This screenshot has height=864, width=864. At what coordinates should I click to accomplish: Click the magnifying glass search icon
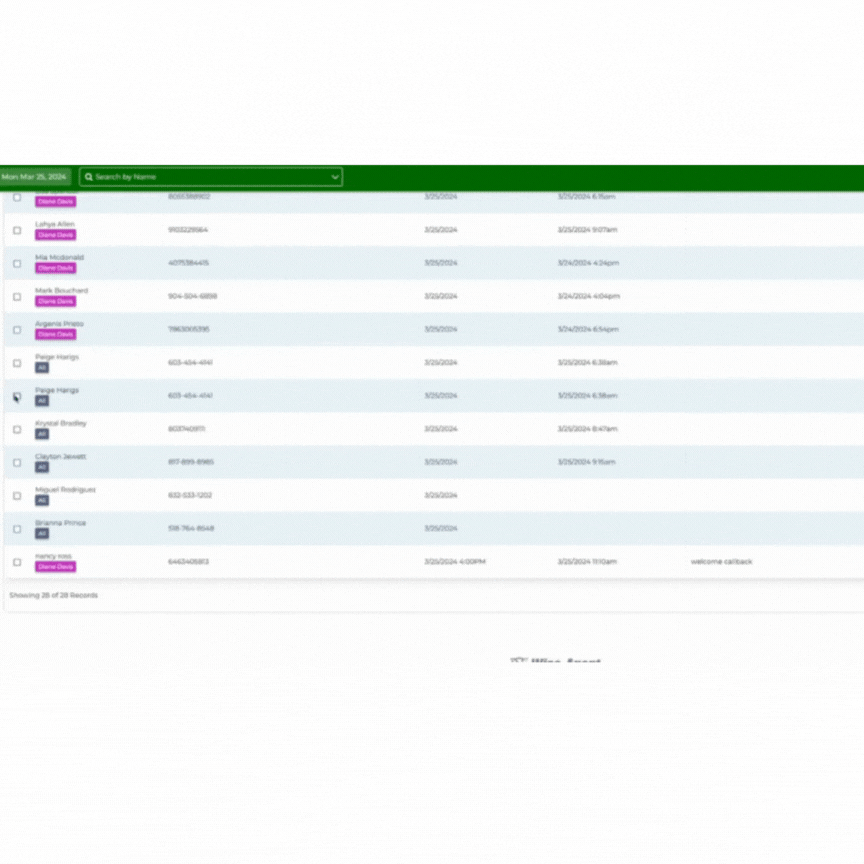pos(89,176)
